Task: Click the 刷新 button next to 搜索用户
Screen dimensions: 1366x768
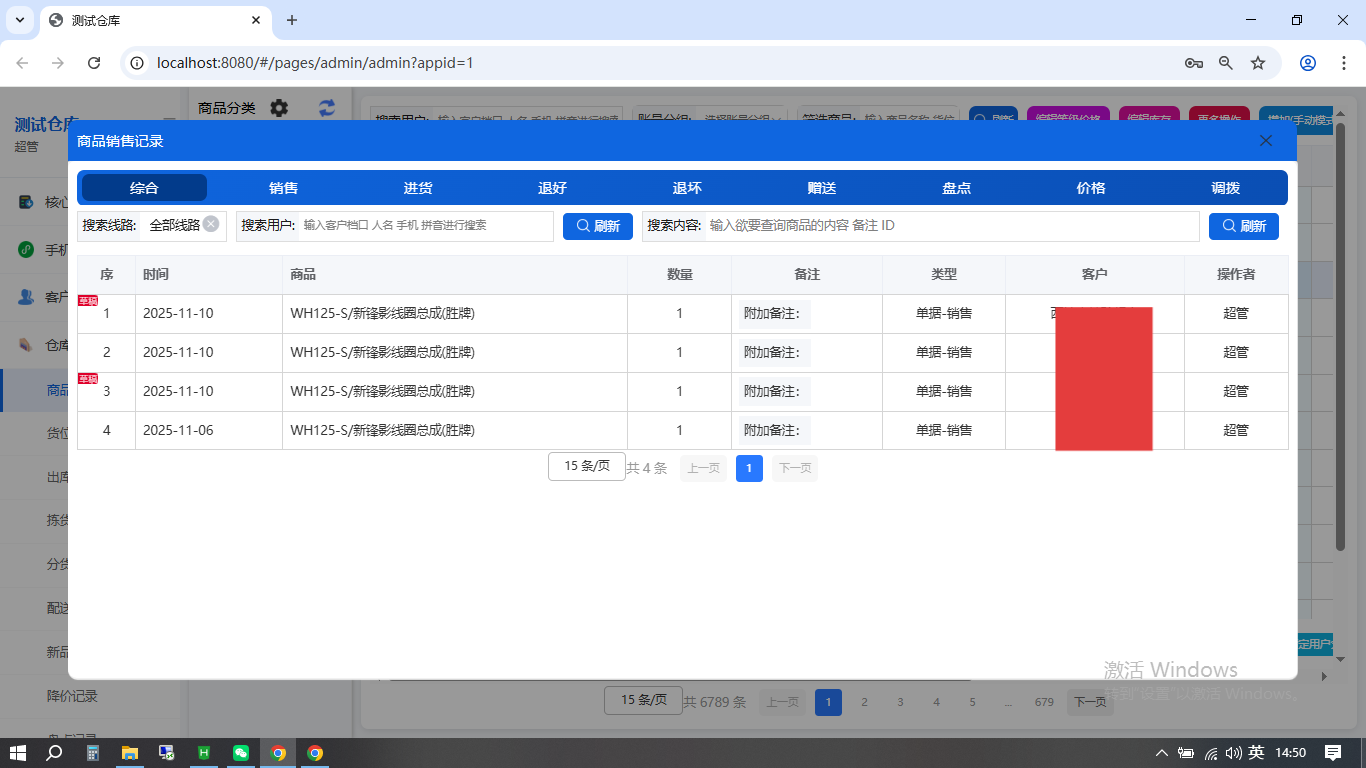Action: tap(597, 226)
